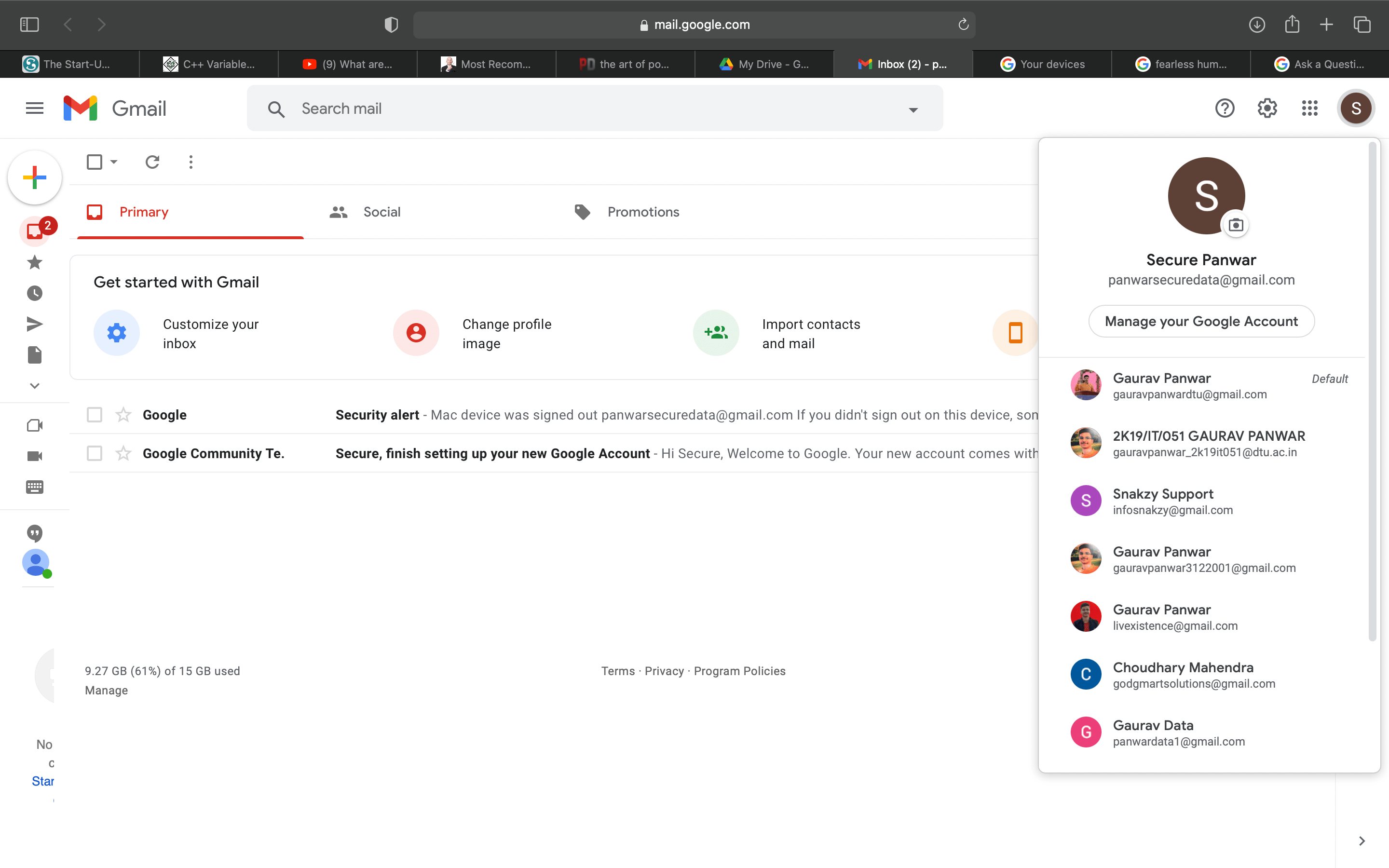Open the Terms link
1389x868 pixels.
click(x=618, y=670)
